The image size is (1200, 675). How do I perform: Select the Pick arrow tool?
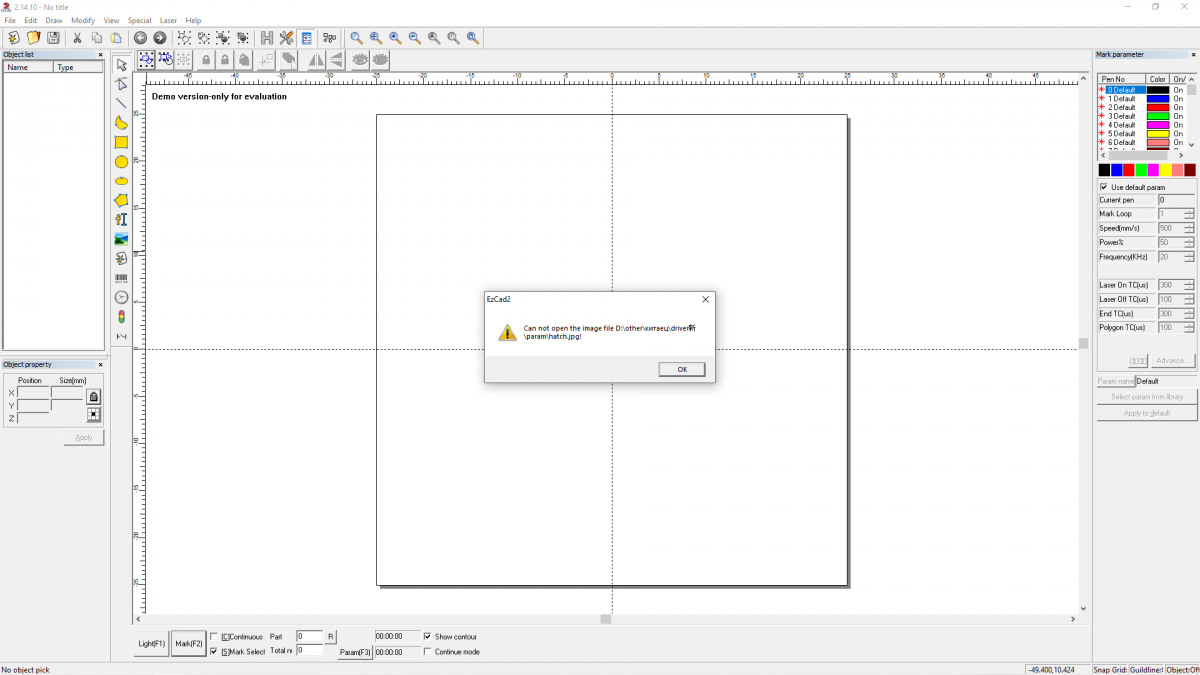(x=121, y=65)
